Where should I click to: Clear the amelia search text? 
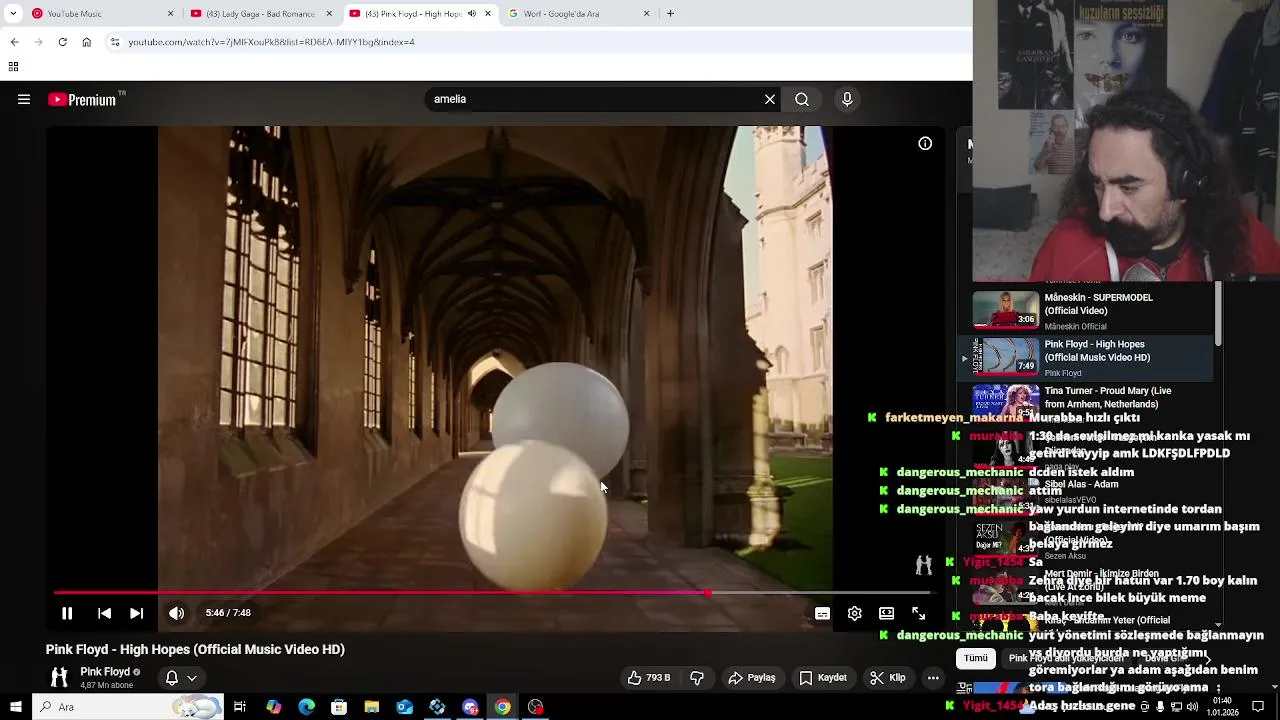[x=770, y=99]
